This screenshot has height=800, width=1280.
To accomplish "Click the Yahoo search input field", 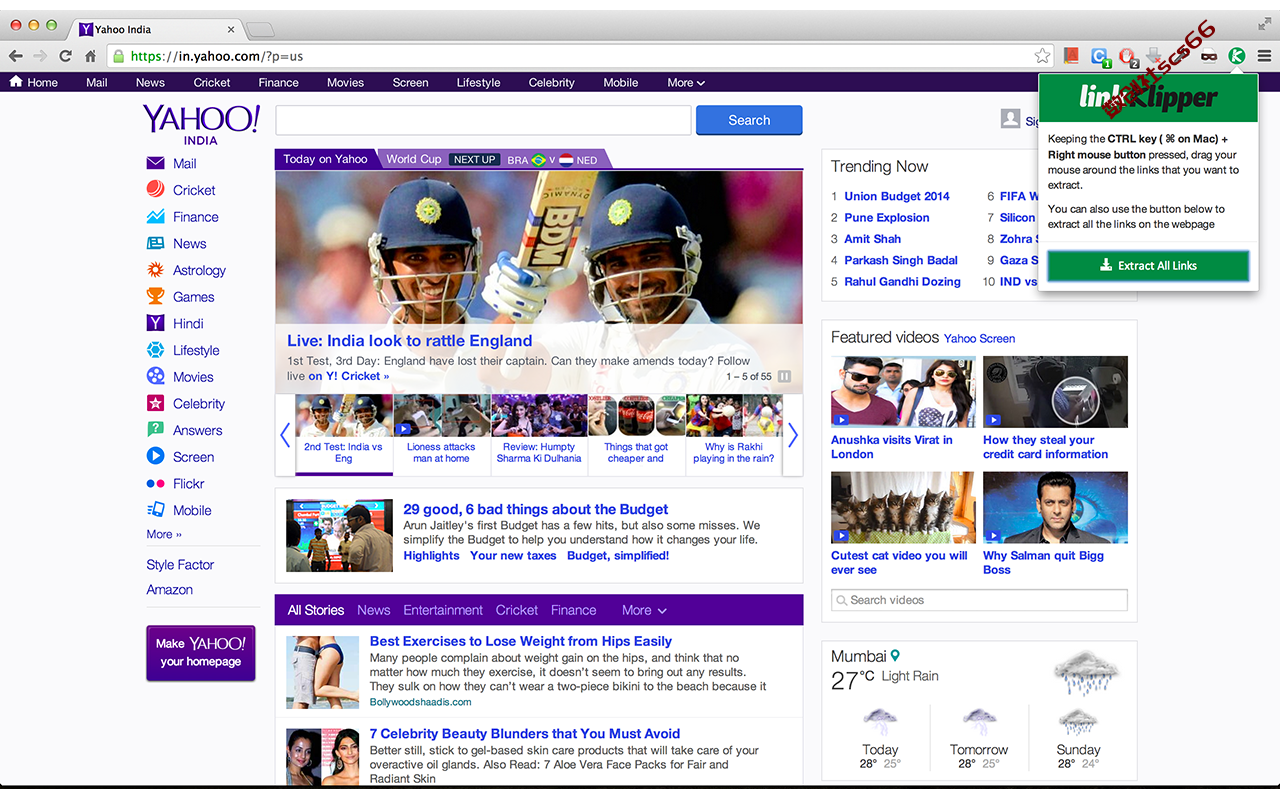I will coord(483,120).
